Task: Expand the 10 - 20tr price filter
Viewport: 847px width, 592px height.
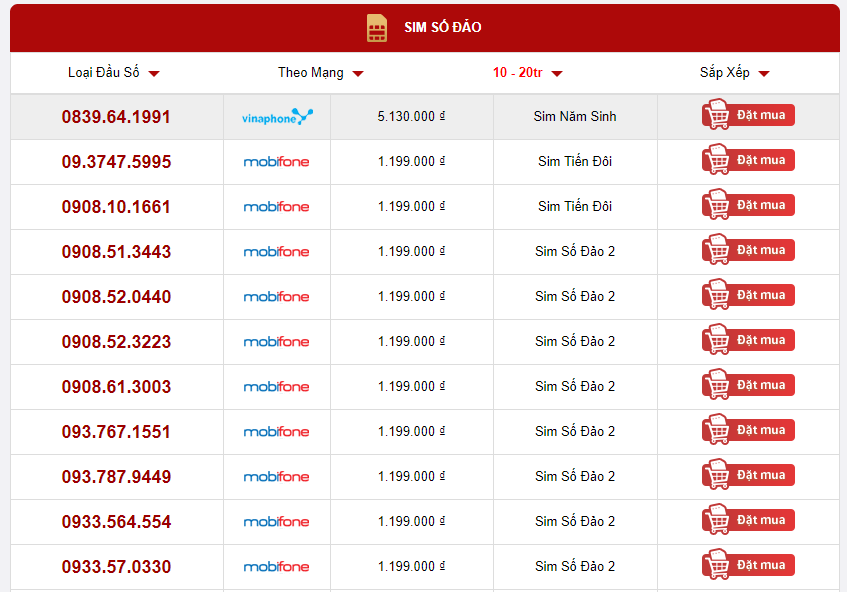Action: click(527, 73)
